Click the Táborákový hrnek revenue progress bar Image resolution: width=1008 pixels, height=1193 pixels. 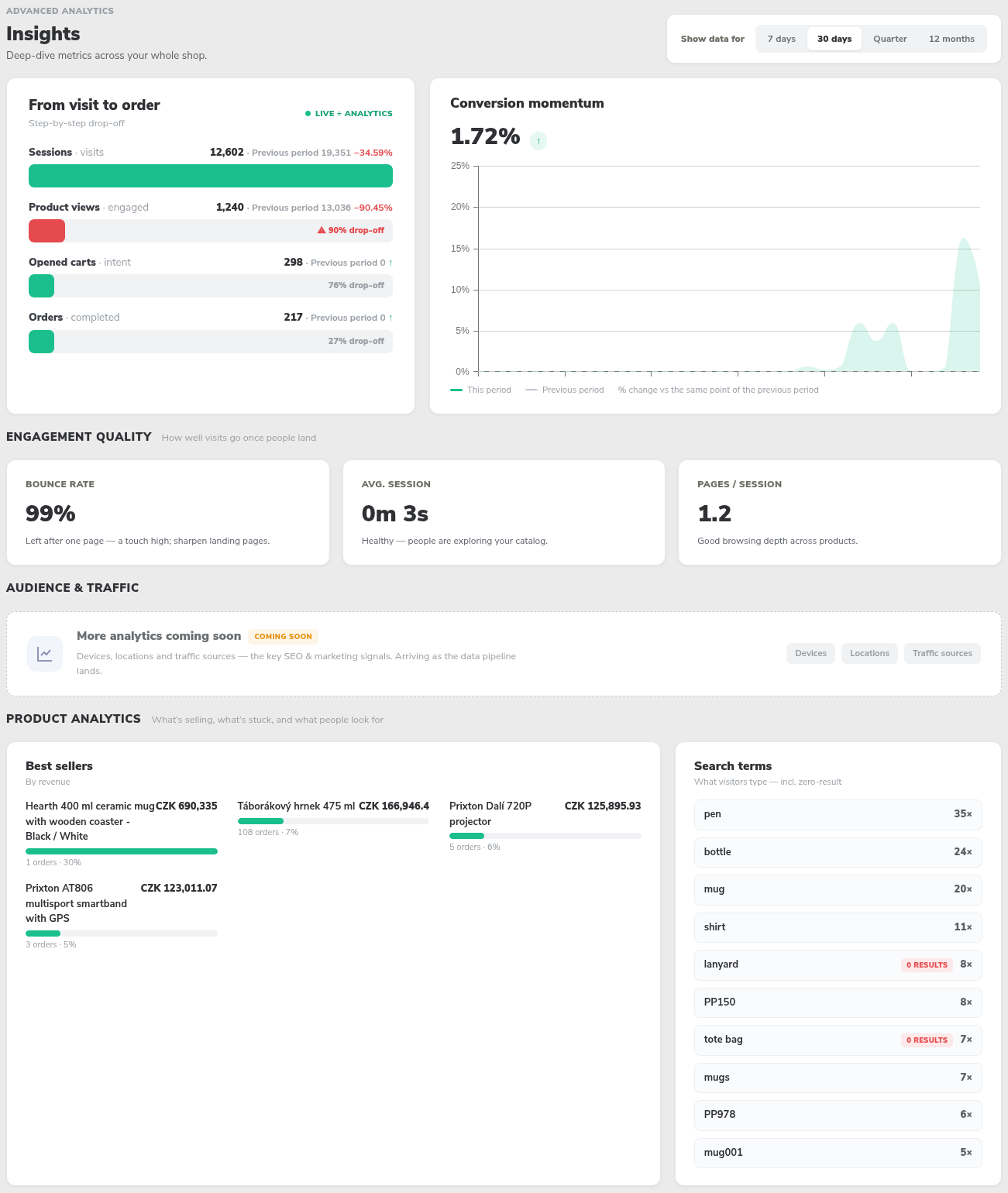(333, 821)
